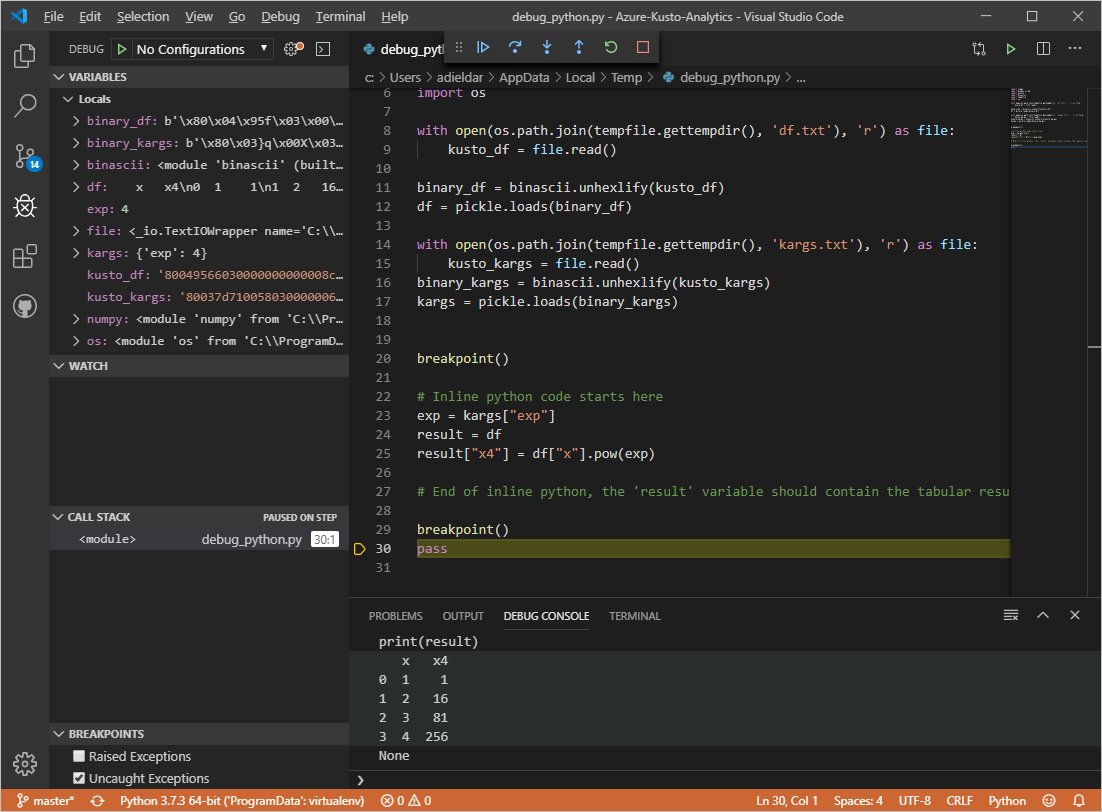Switch to the Terminal tab
This screenshot has width=1102, height=812.
(x=634, y=616)
